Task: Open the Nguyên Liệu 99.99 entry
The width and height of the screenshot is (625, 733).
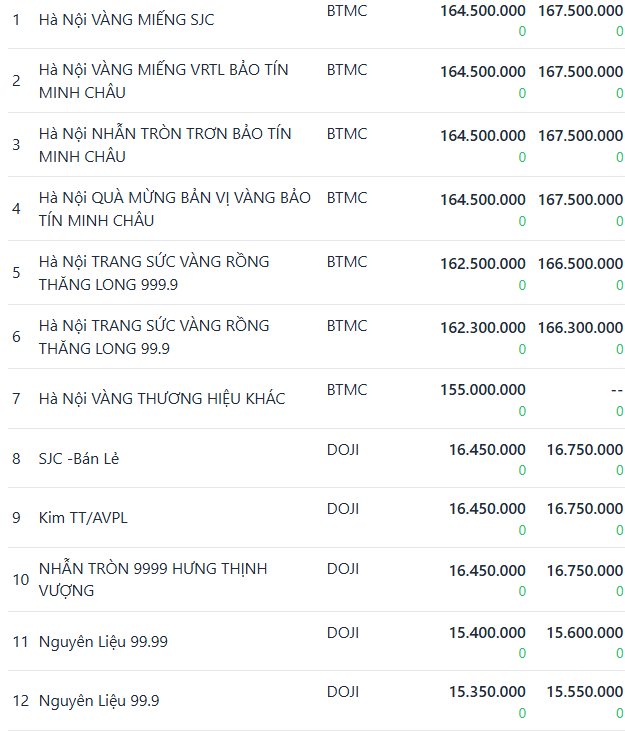Action: point(103,642)
